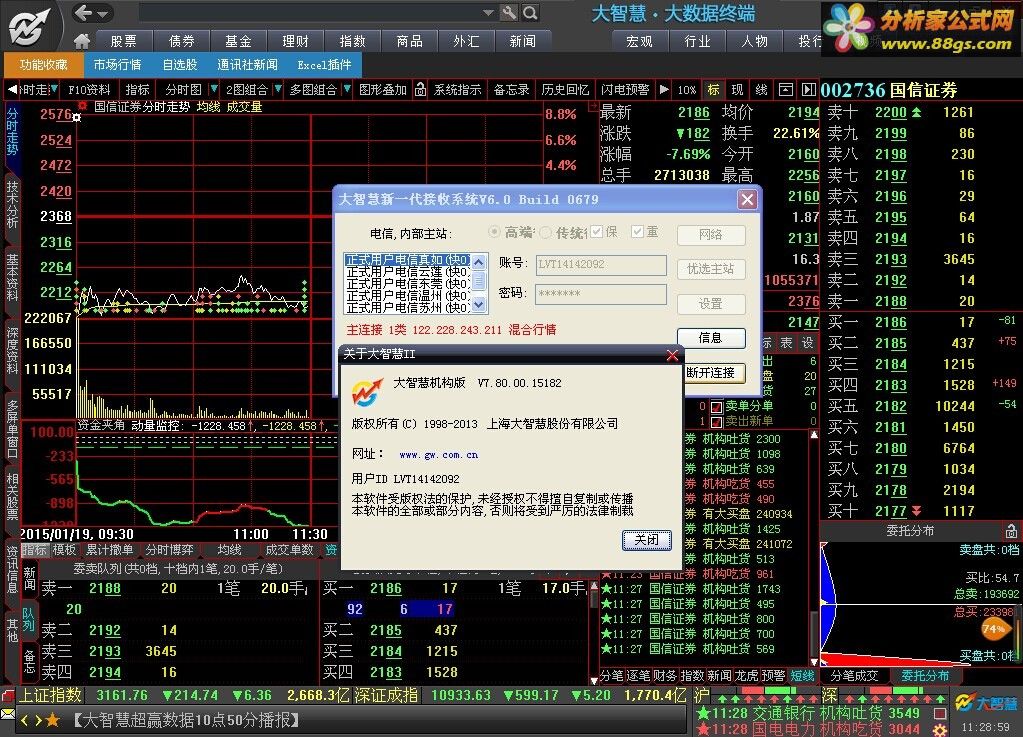The height and width of the screenshot is (737, 1023).
Task: Toggle the 卖出新单 checkbox
Action: point(716,421)
